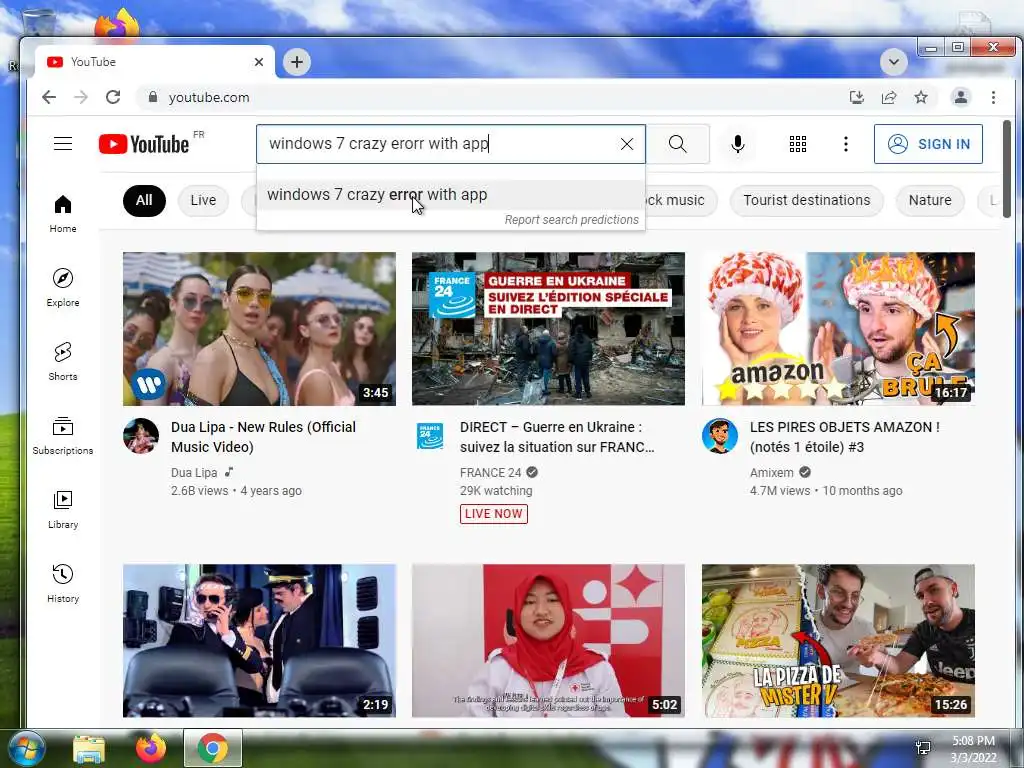1024x768 pixels.
Task: Bookmark this page with the star
Action: 921,97
